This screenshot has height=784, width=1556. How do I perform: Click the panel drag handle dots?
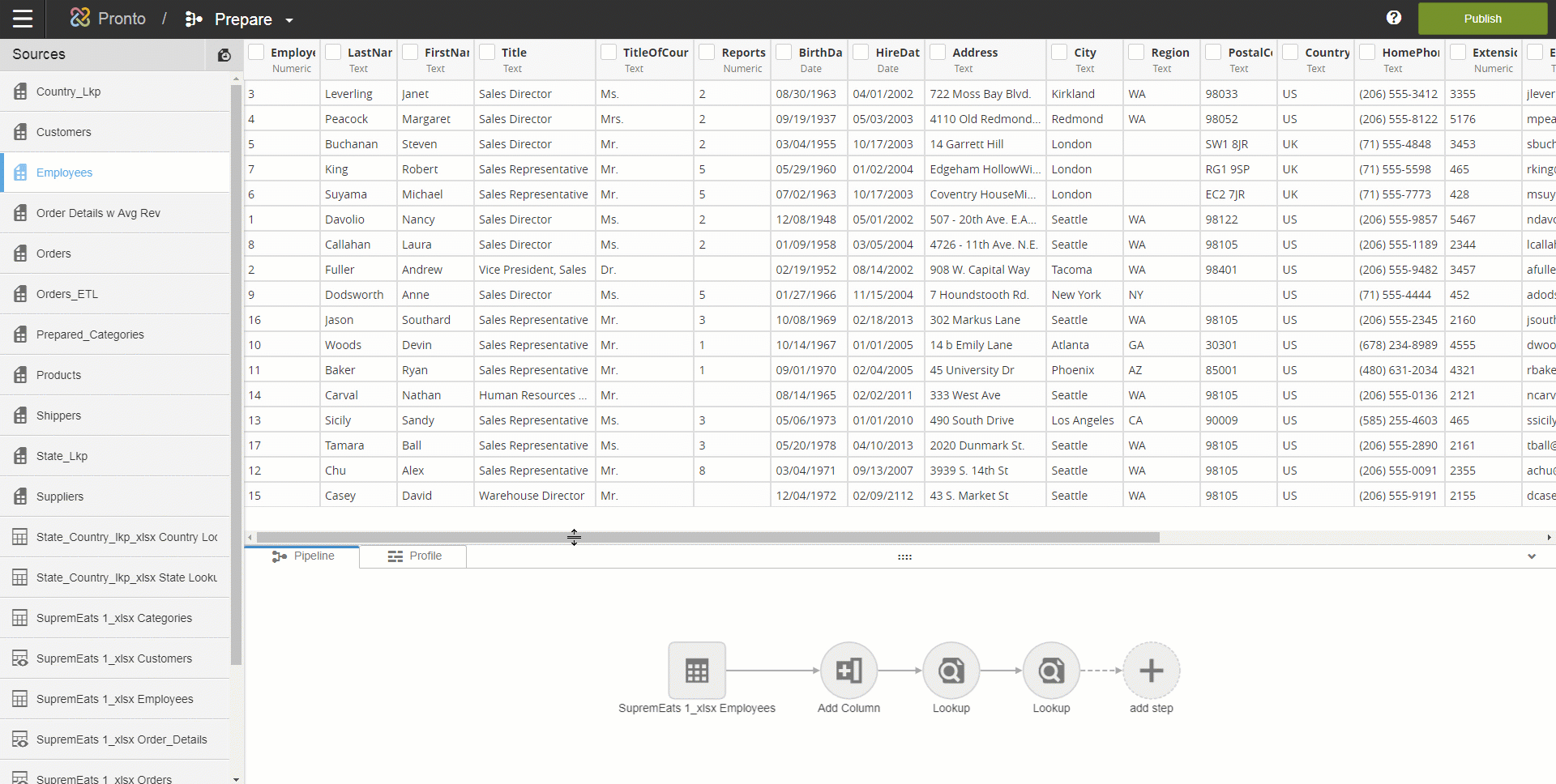click(x=904, y=557)
